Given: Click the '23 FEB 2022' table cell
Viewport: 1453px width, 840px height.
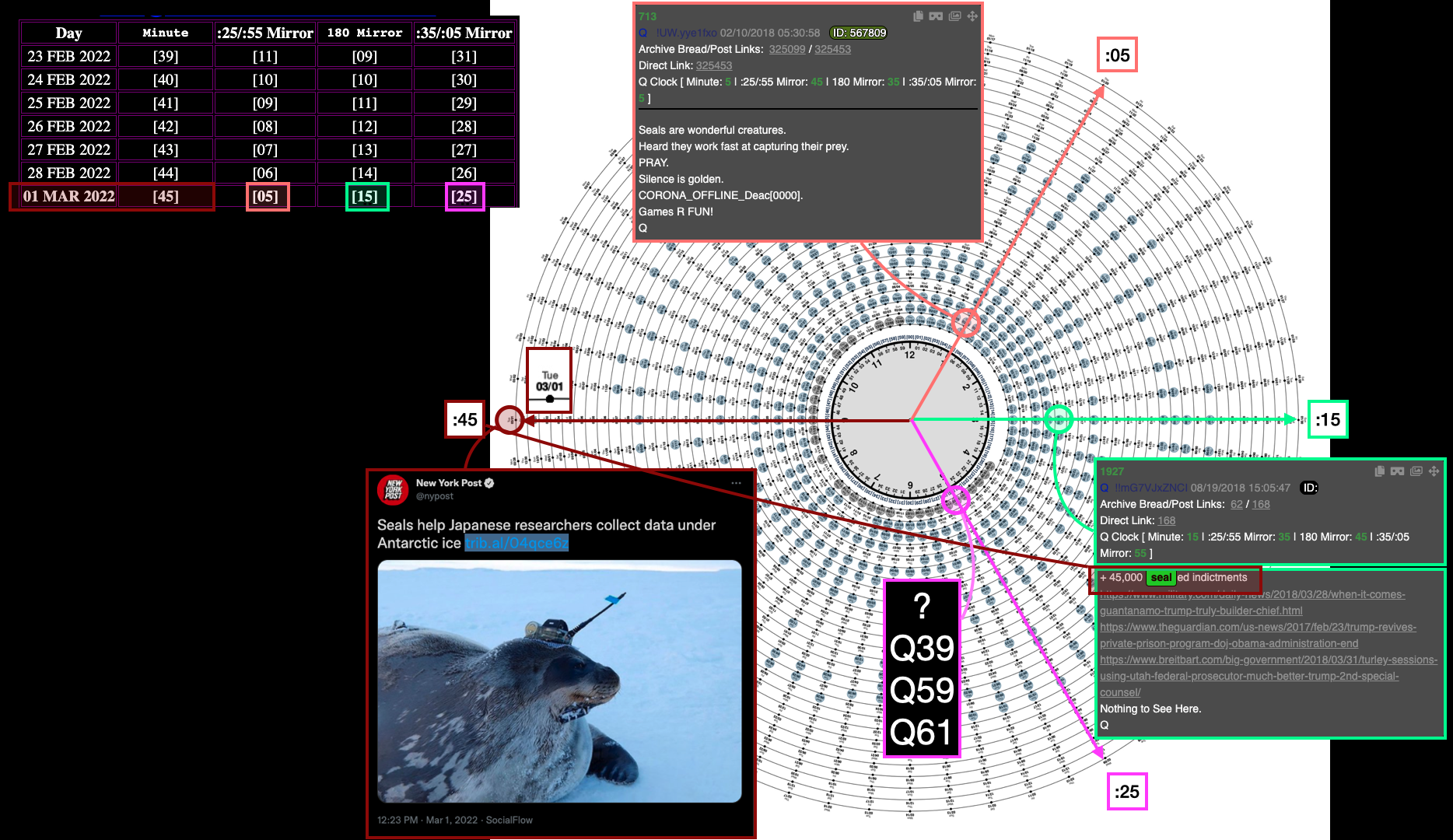Looking at the screenshot, I should pyautogui.click(x=68, y=56).
